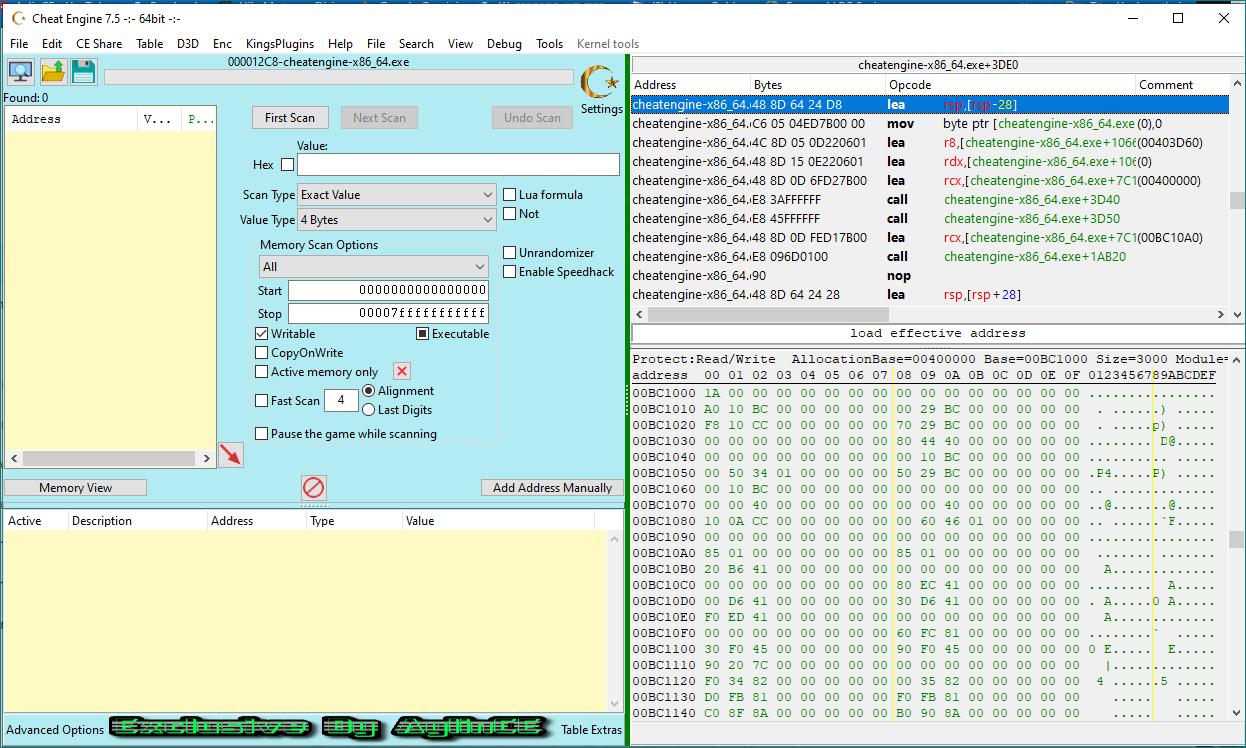Click the Add Address Manually button
Screen dimensions: 1246x748
552,488
